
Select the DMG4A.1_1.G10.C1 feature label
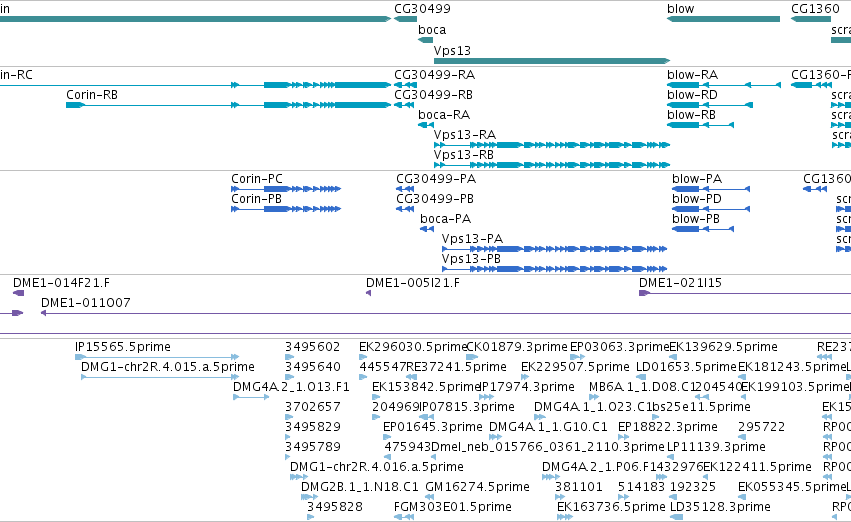[548, 427]
